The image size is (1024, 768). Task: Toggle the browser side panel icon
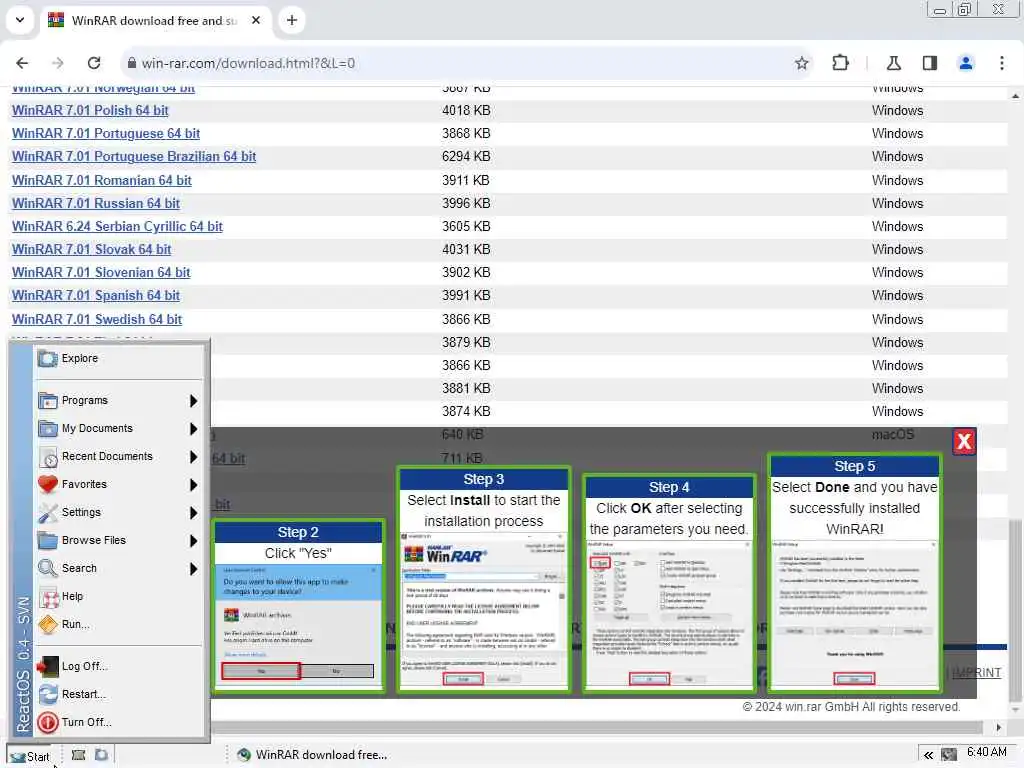[929, 63]
